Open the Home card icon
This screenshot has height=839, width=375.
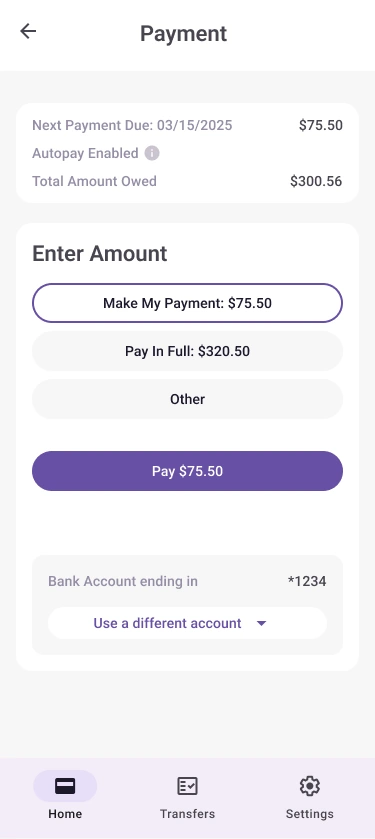coord(65,786)
